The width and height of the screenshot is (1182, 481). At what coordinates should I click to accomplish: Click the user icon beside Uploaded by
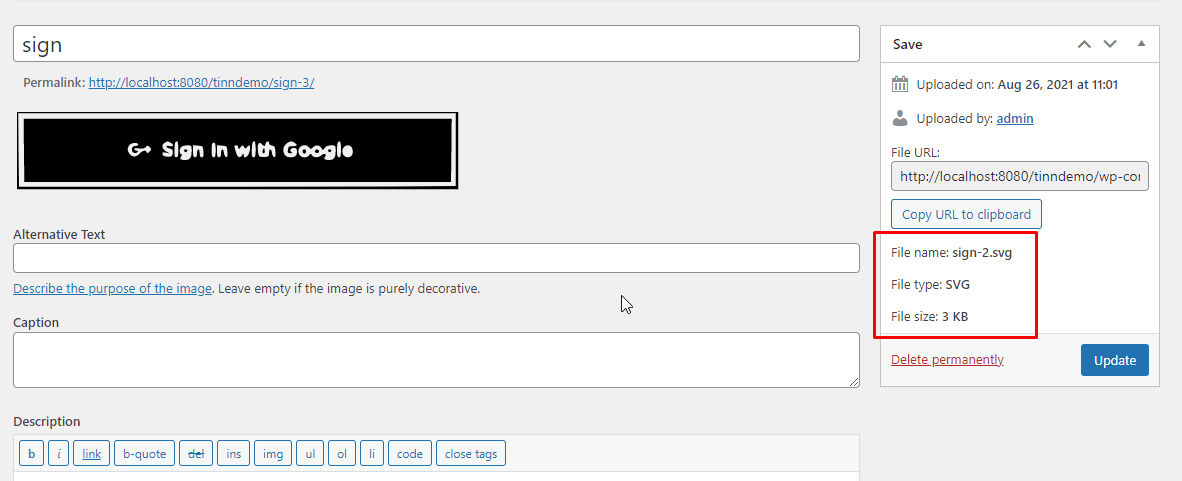click(x=900, y=118)
